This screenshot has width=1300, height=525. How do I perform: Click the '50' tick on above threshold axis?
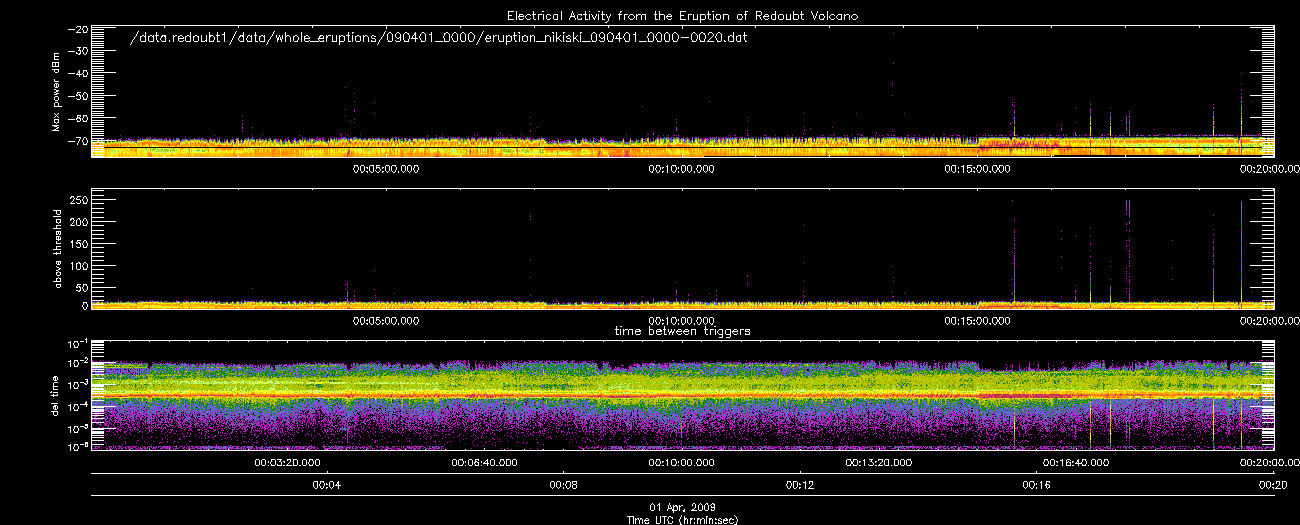(80, 287)
